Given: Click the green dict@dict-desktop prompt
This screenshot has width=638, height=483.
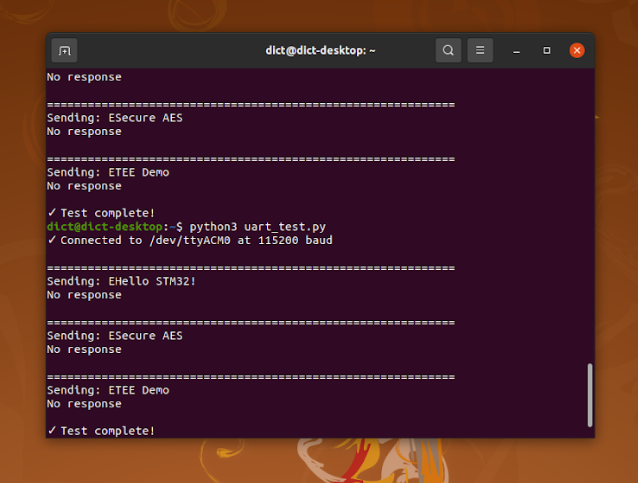Looking at the screenshot, I should pos(105,227).
